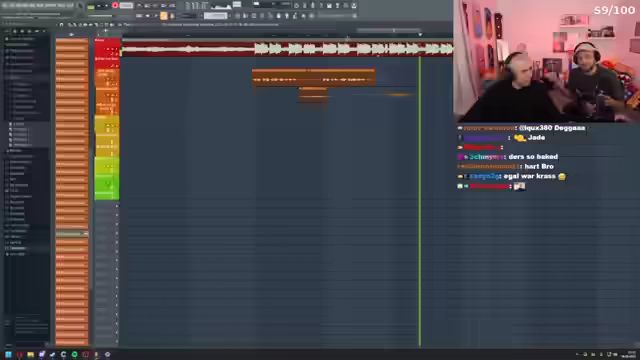
Task: Click the red record button in transport
Action: click(x=115, y=6)
